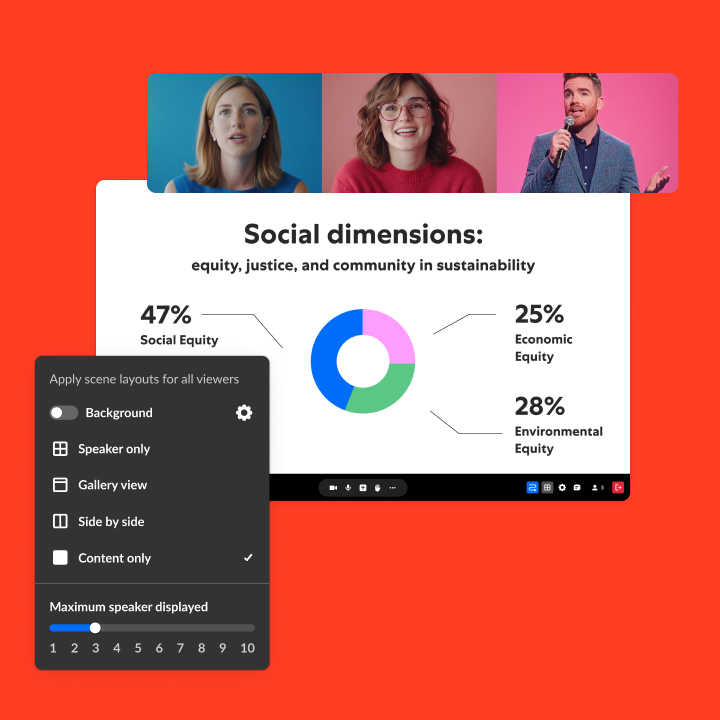Open settings gear in bottom toolbar

coord(562,488)
